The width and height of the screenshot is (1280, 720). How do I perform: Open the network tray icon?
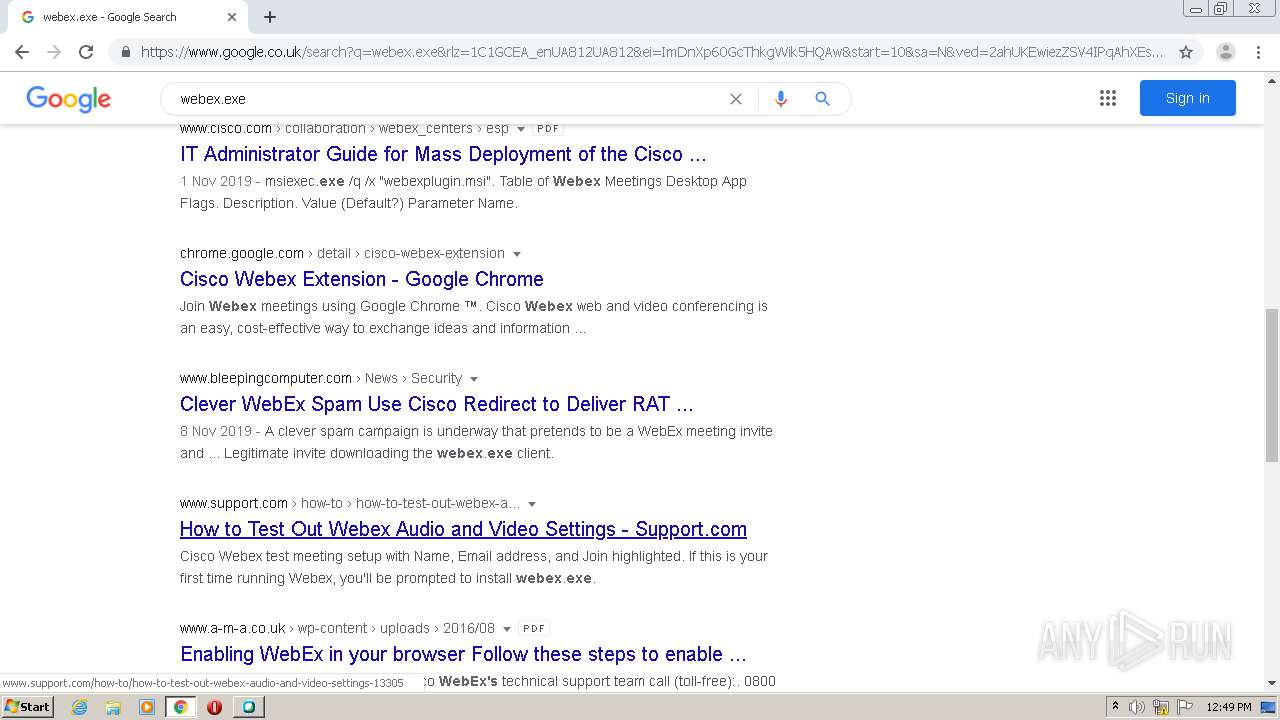[x=1161, y=707]
